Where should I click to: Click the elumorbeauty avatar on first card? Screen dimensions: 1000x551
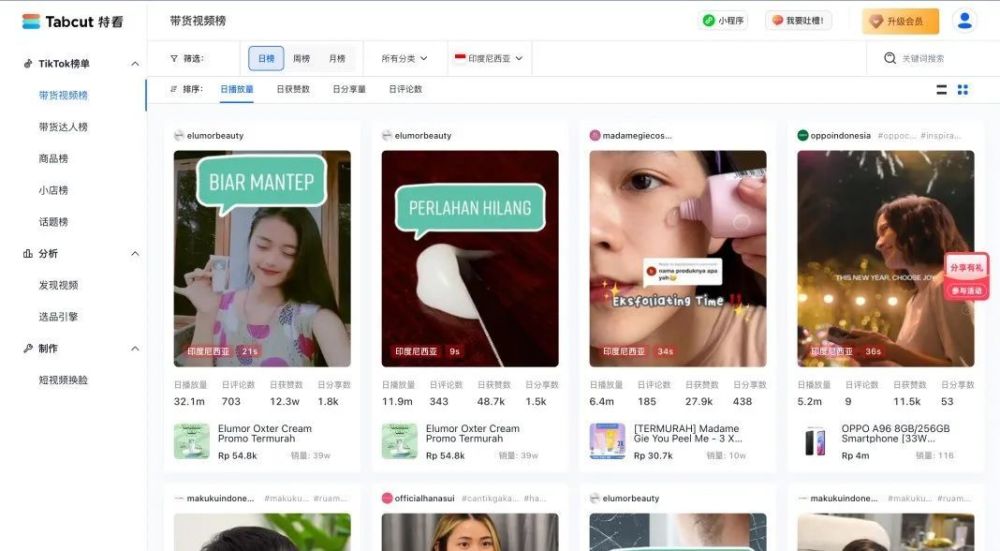[179, 135]
